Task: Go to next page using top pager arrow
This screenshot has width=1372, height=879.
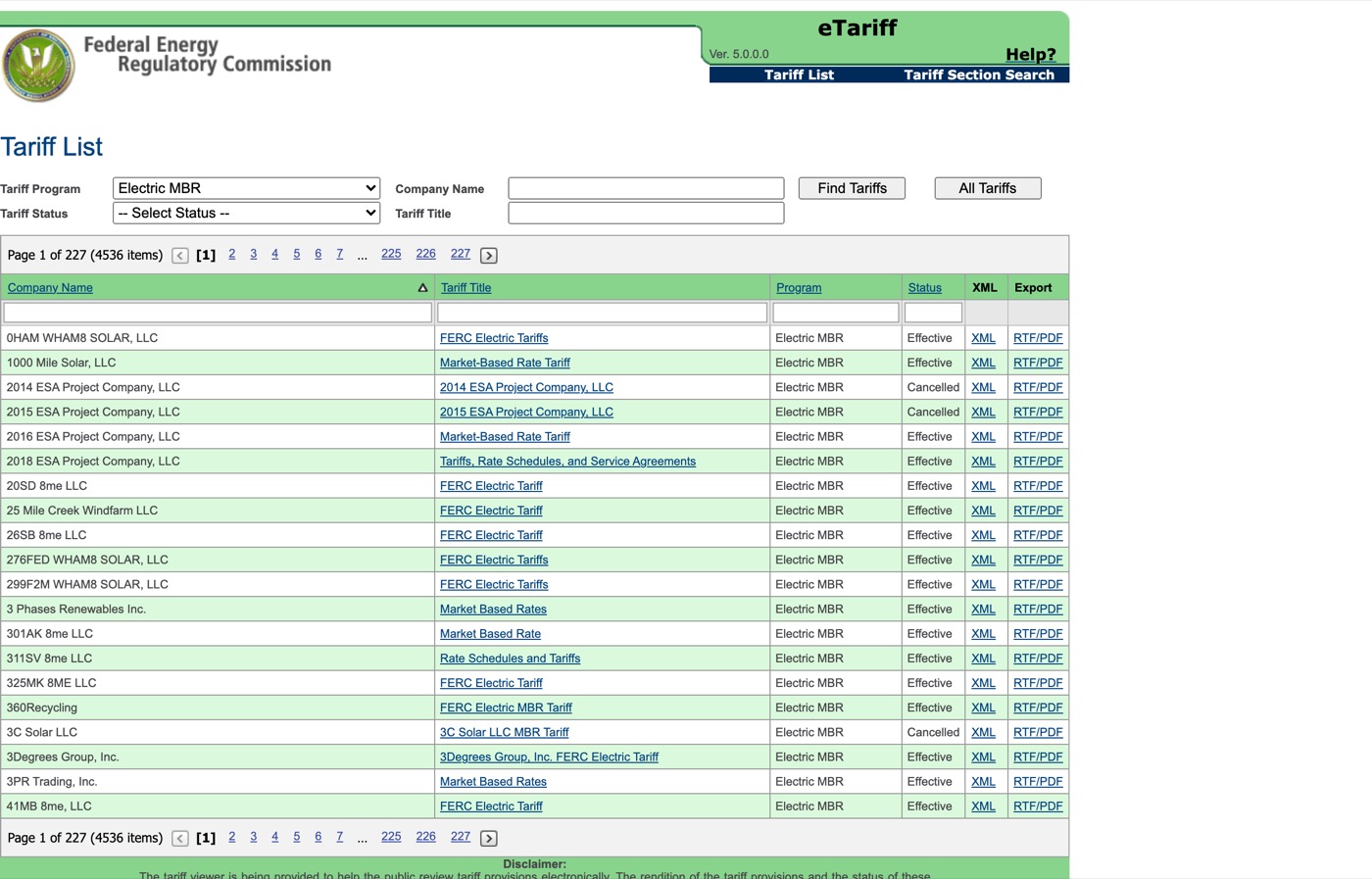Action: (x=489, y=256)
